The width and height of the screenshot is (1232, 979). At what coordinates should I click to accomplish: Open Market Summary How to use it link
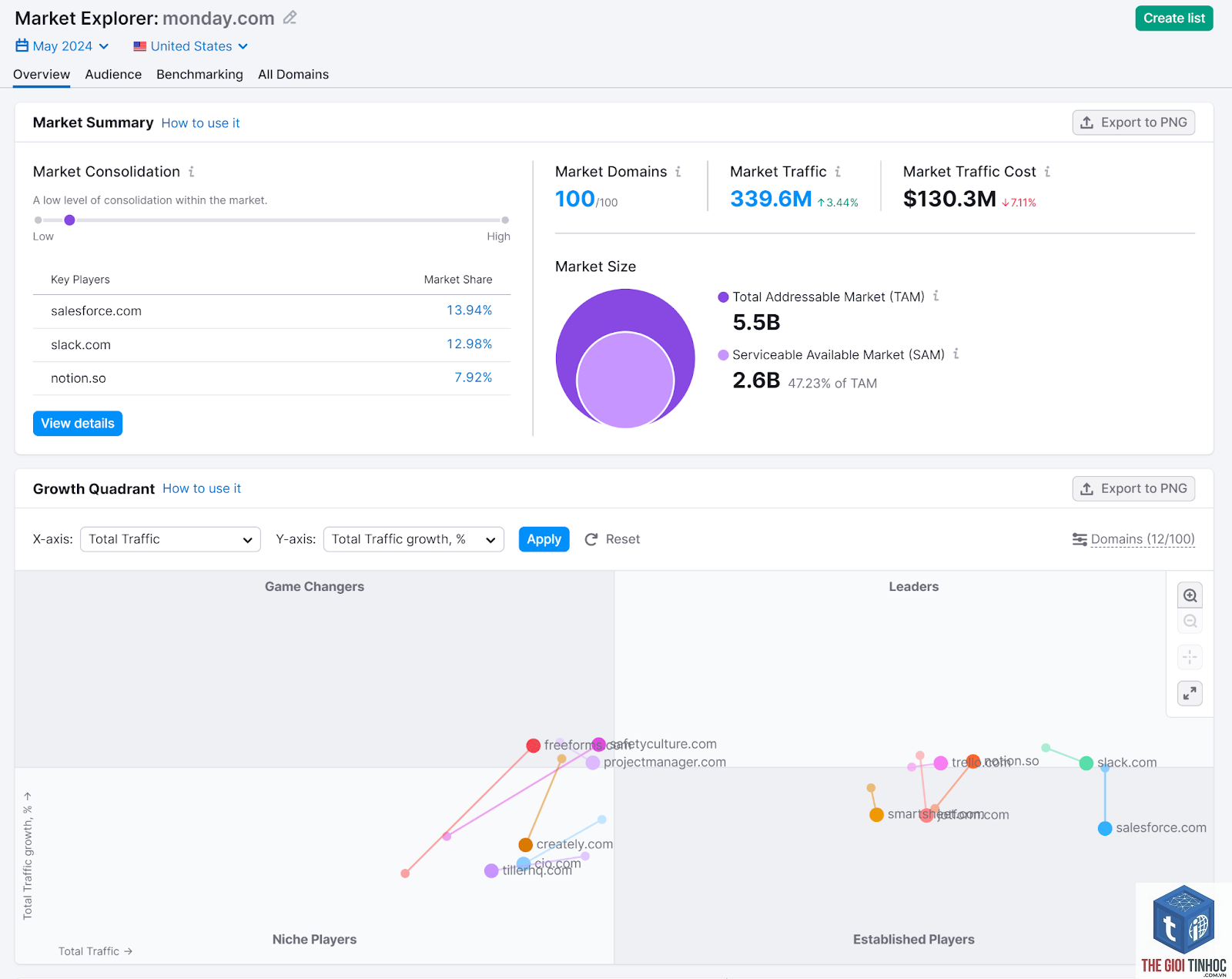(200, 123)
